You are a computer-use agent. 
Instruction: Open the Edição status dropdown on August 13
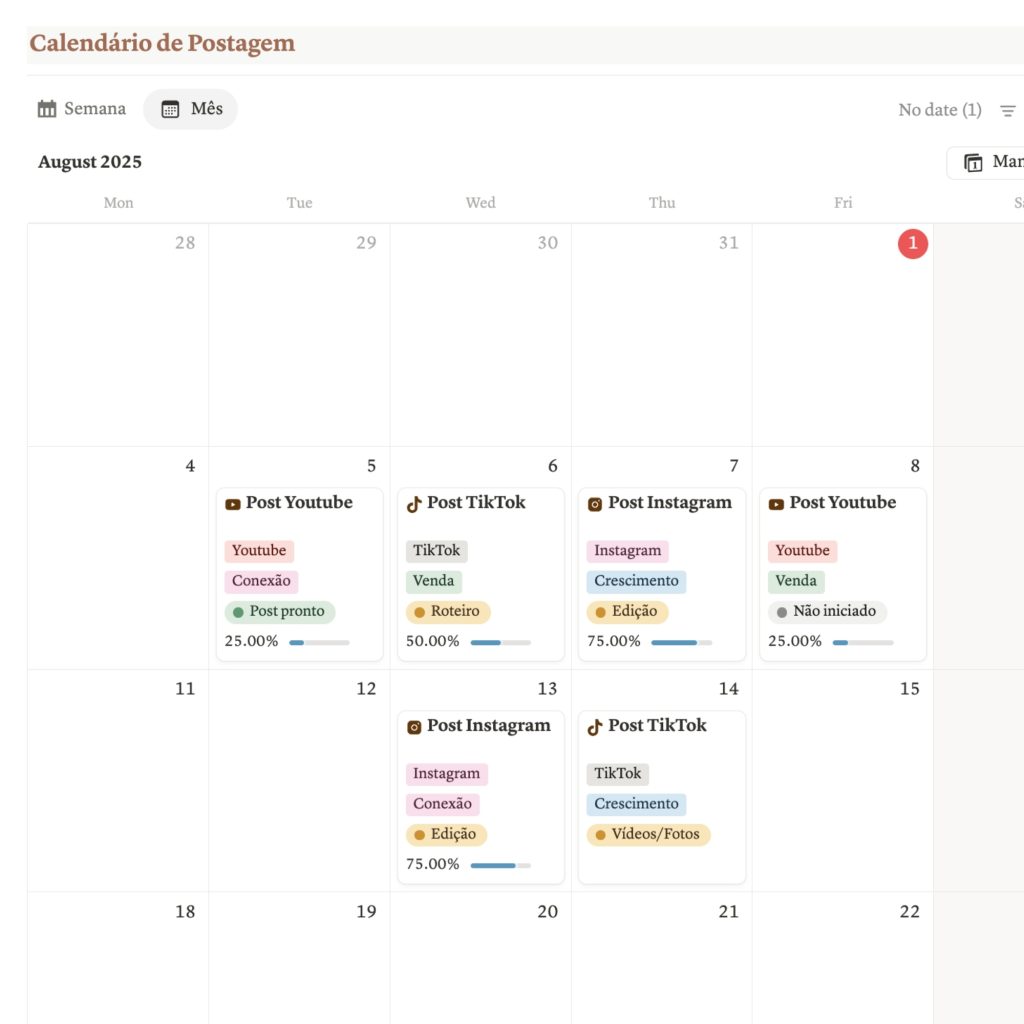coord(444,834)
